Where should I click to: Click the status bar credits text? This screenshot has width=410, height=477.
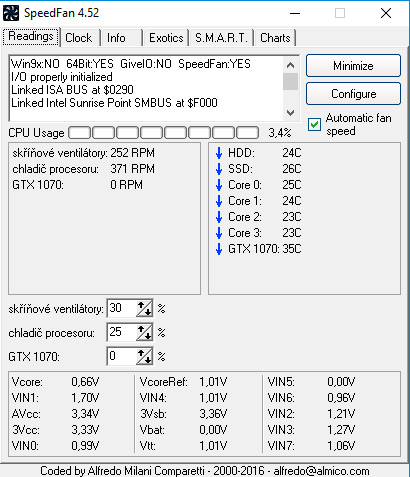coord(205,471)
